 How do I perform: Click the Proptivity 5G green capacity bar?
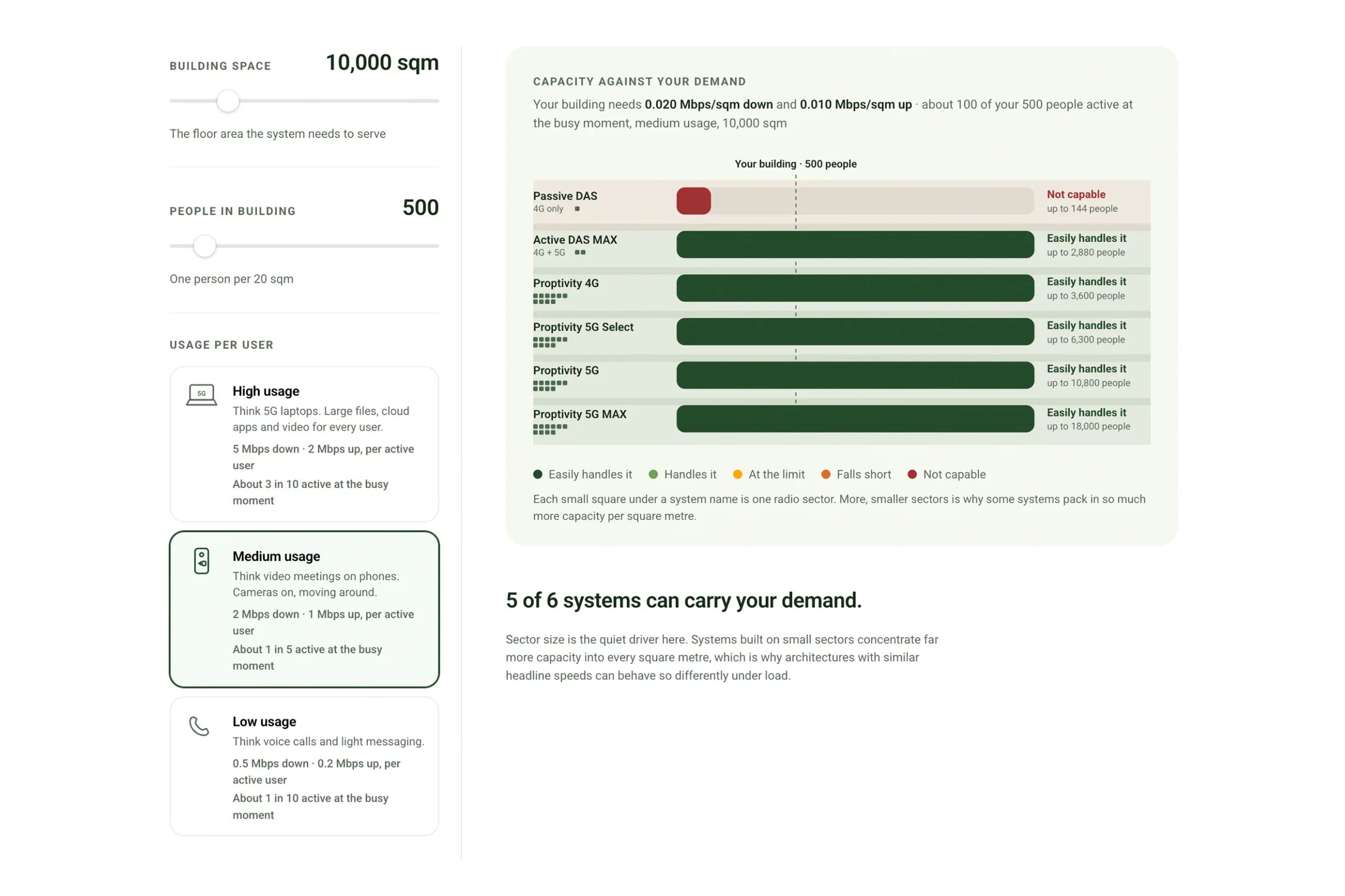855,375
